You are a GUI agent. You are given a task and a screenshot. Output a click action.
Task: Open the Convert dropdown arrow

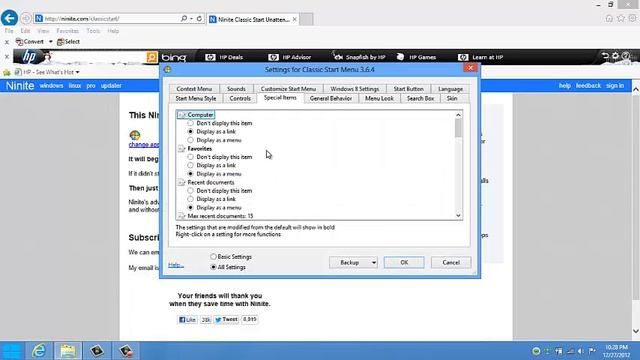pyautogui.click(x=51, y=42)
